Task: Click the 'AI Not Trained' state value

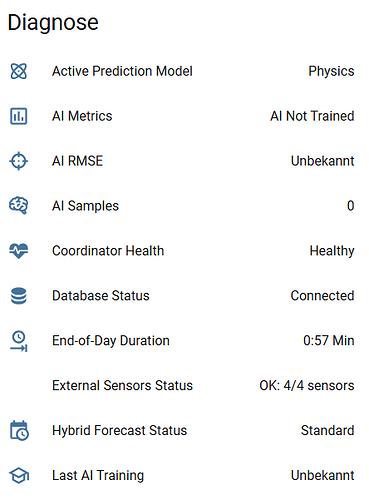Action: click(312, 116)
